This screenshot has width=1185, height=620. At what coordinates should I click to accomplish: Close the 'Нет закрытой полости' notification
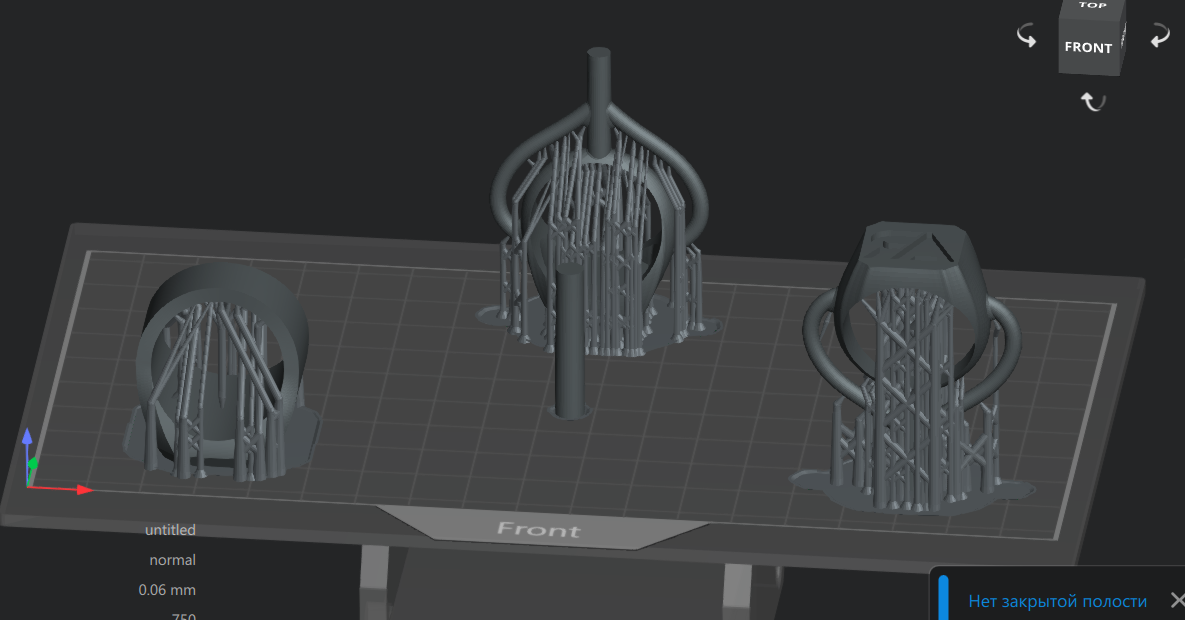click(x=1177, y=600)
